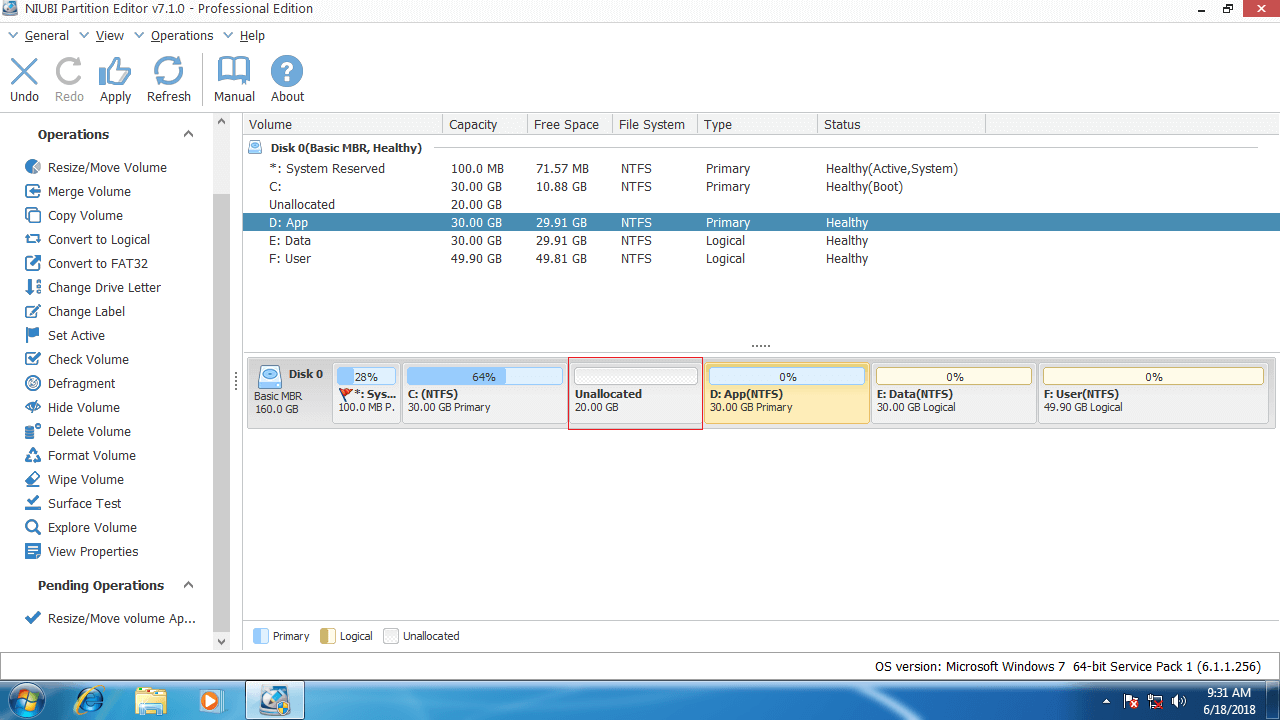Adjust the speaker volume in the tray
This screenshot has width=1280, height=720.
(x=1179, y=700)
